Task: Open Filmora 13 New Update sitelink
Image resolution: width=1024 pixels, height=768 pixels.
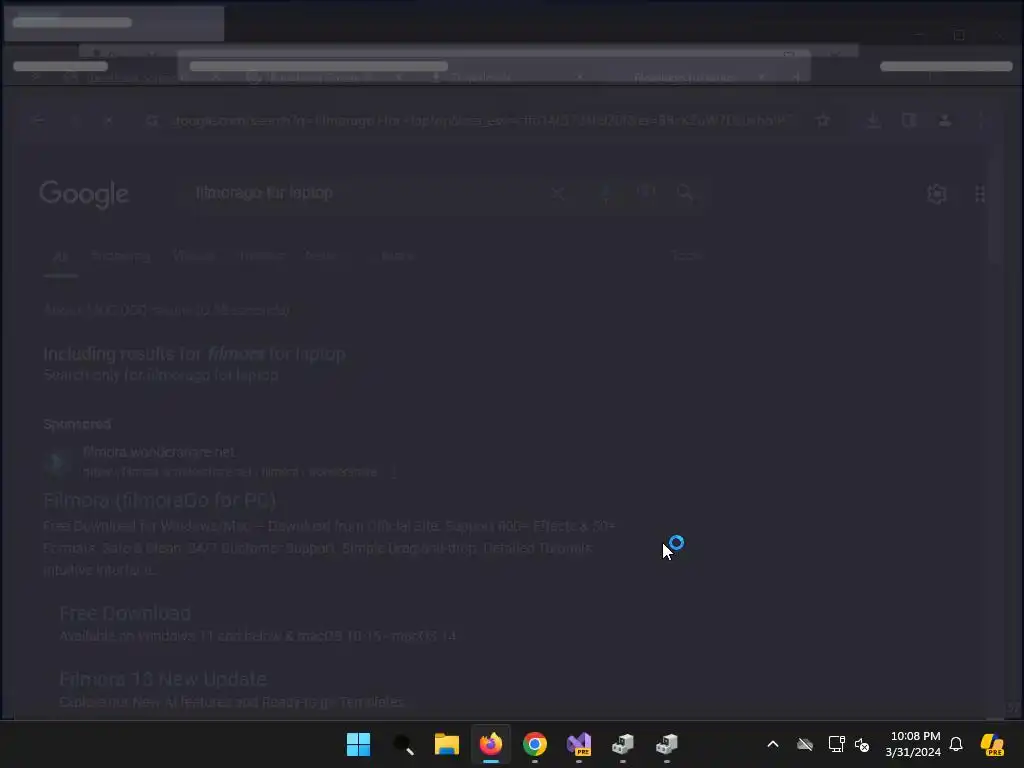Action: [163, 679]
